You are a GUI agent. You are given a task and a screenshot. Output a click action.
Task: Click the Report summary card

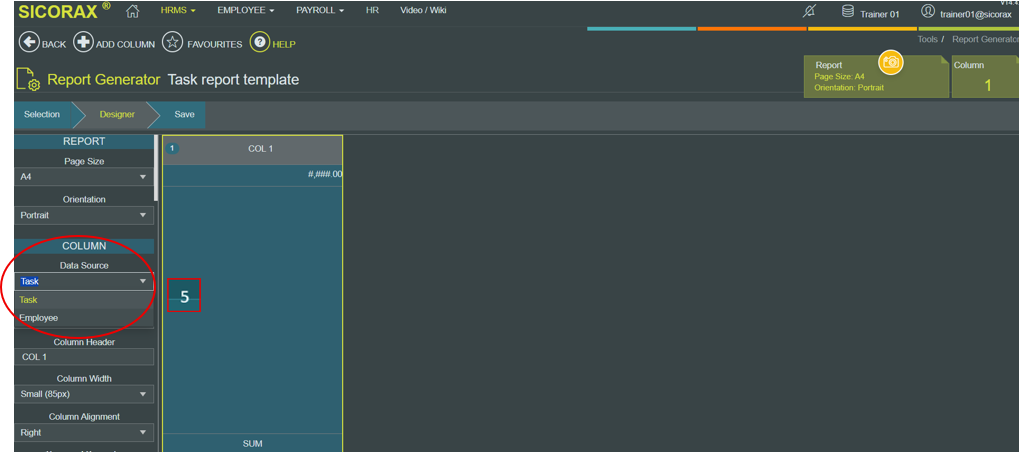(x=876, y=77)
